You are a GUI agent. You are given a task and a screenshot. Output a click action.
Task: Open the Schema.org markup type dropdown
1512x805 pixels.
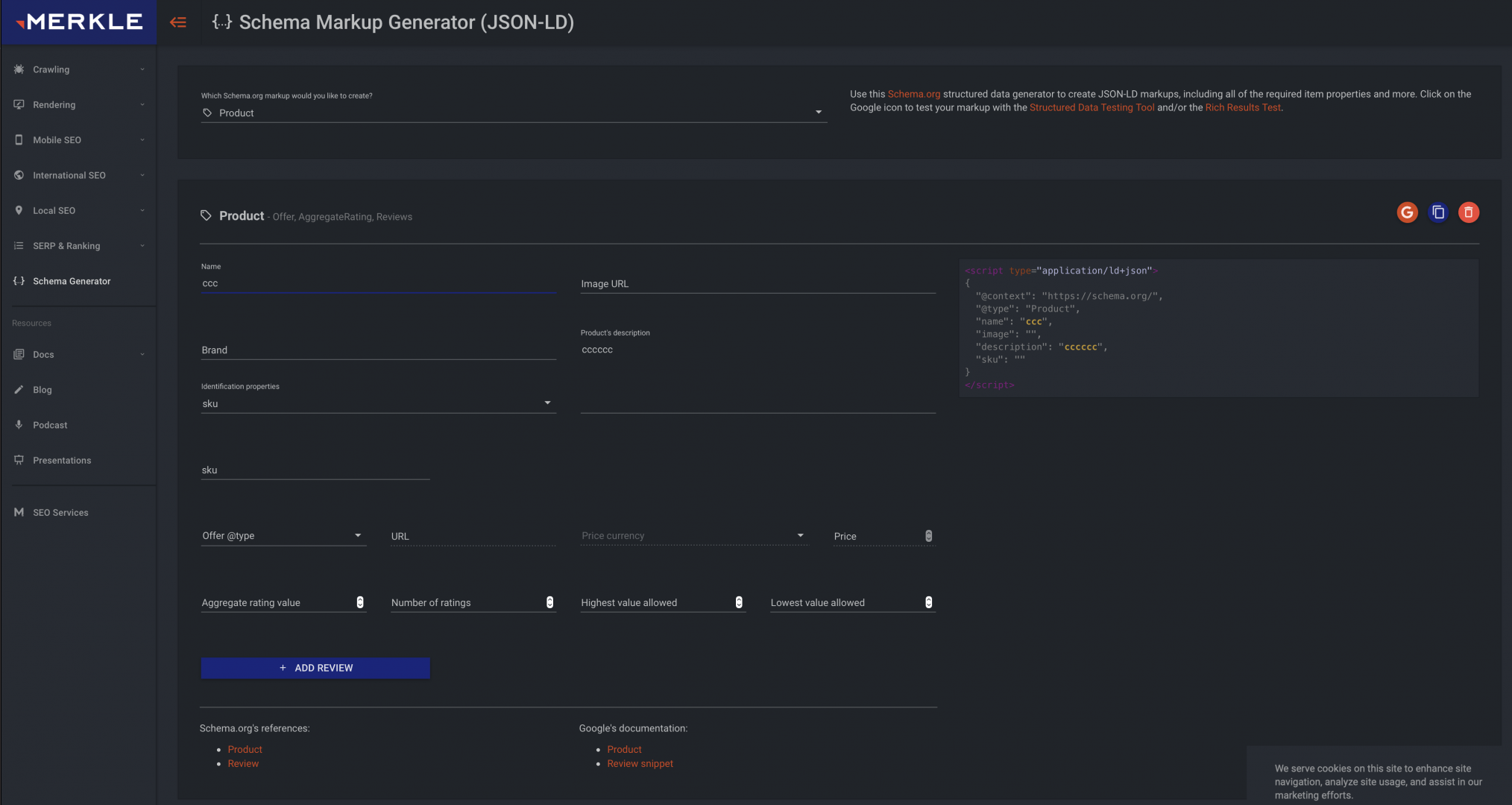click(x=514, y=113)
